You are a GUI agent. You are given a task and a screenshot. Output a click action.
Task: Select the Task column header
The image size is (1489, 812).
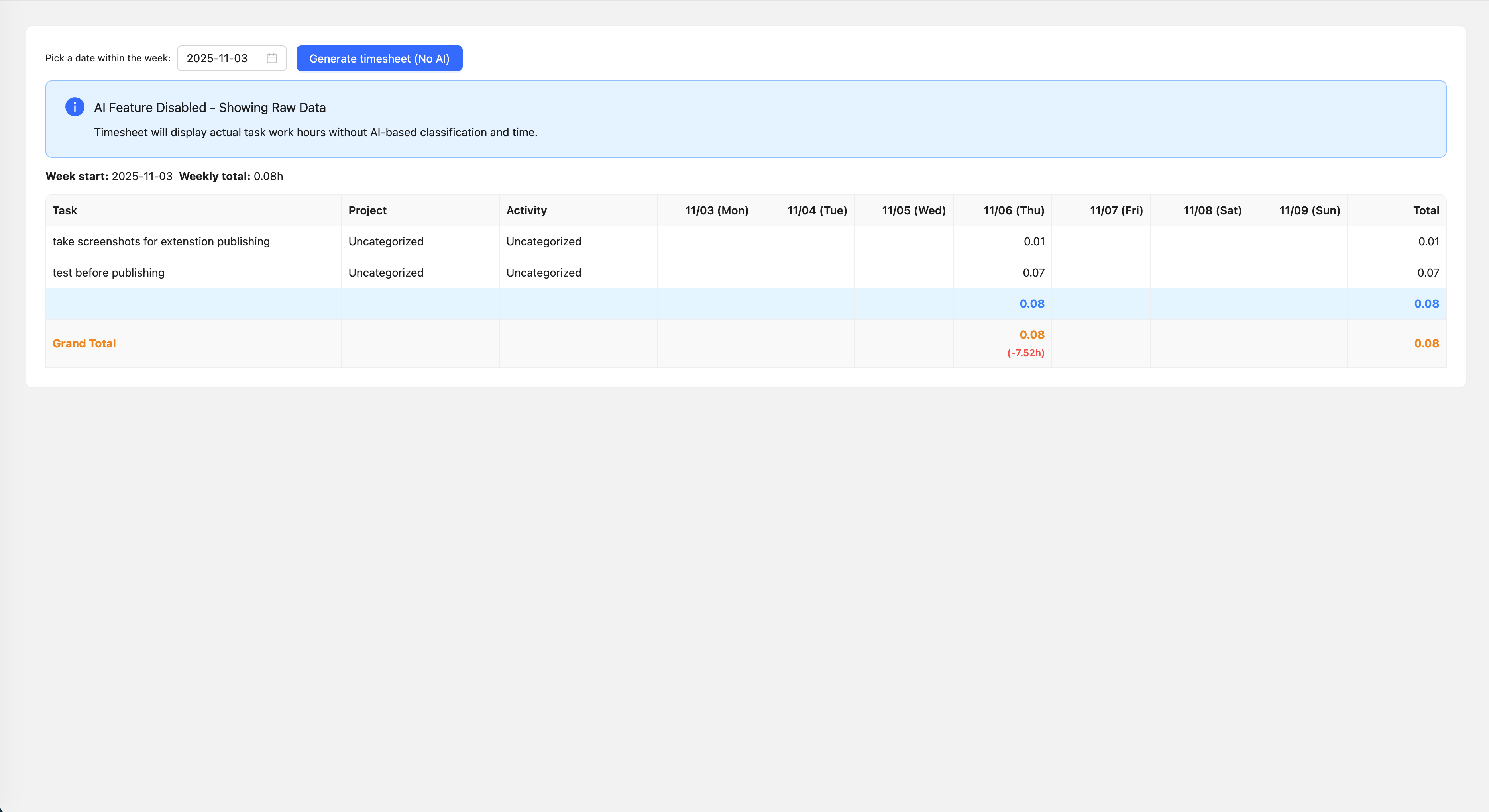coord(65,210)
